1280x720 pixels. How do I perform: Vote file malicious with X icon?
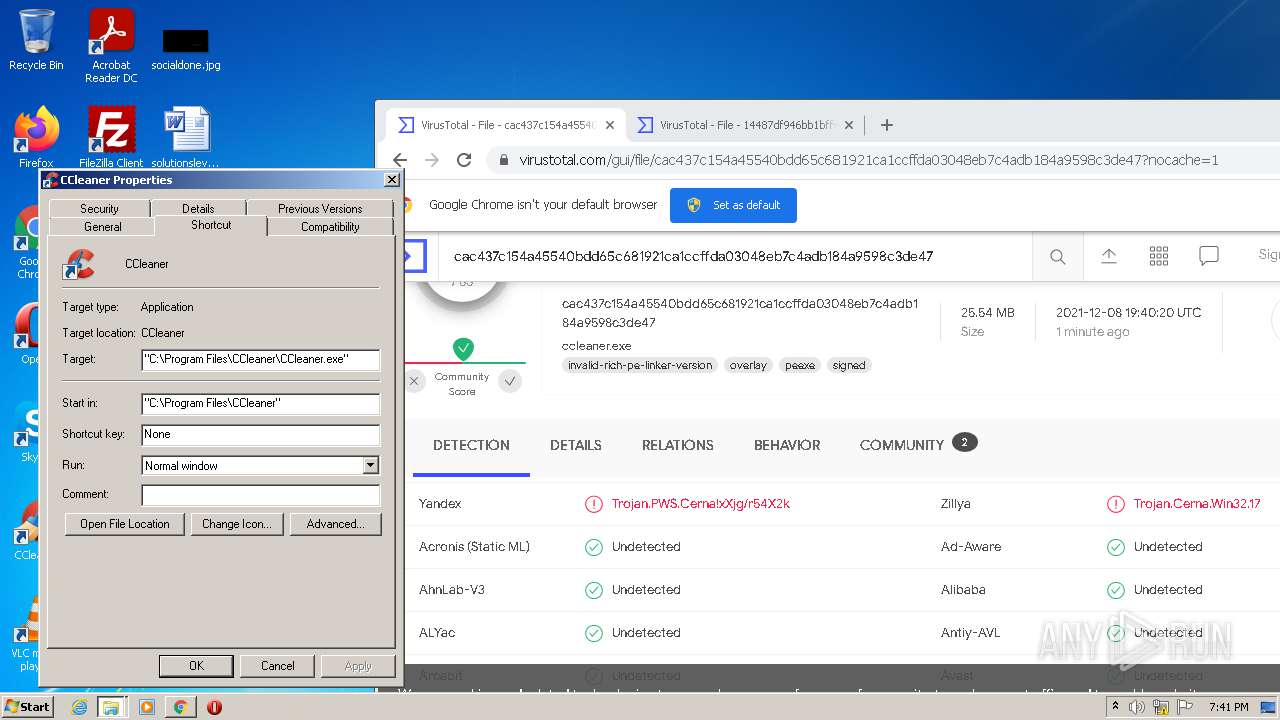414,380
